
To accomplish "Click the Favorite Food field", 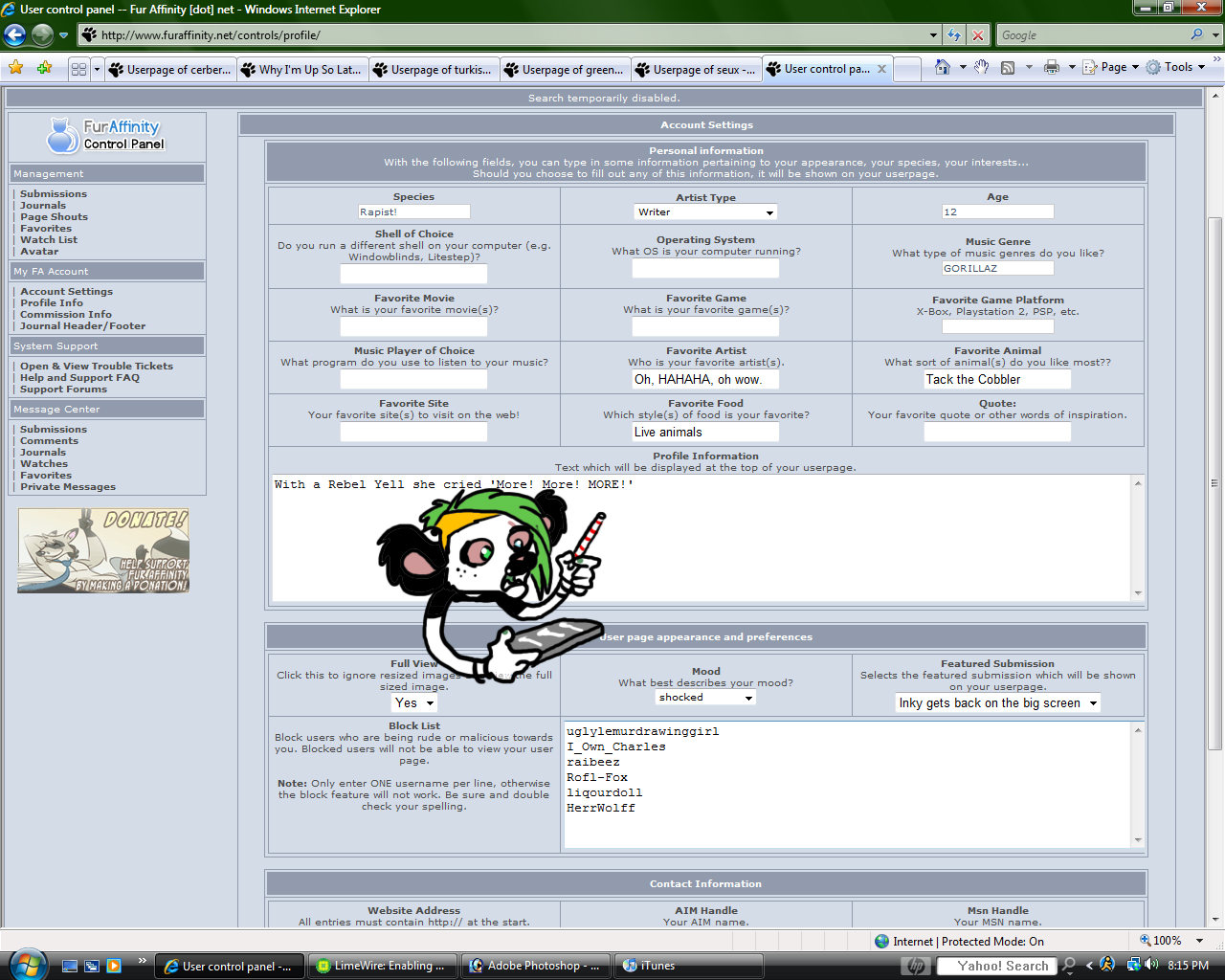I will click(705, 432).
